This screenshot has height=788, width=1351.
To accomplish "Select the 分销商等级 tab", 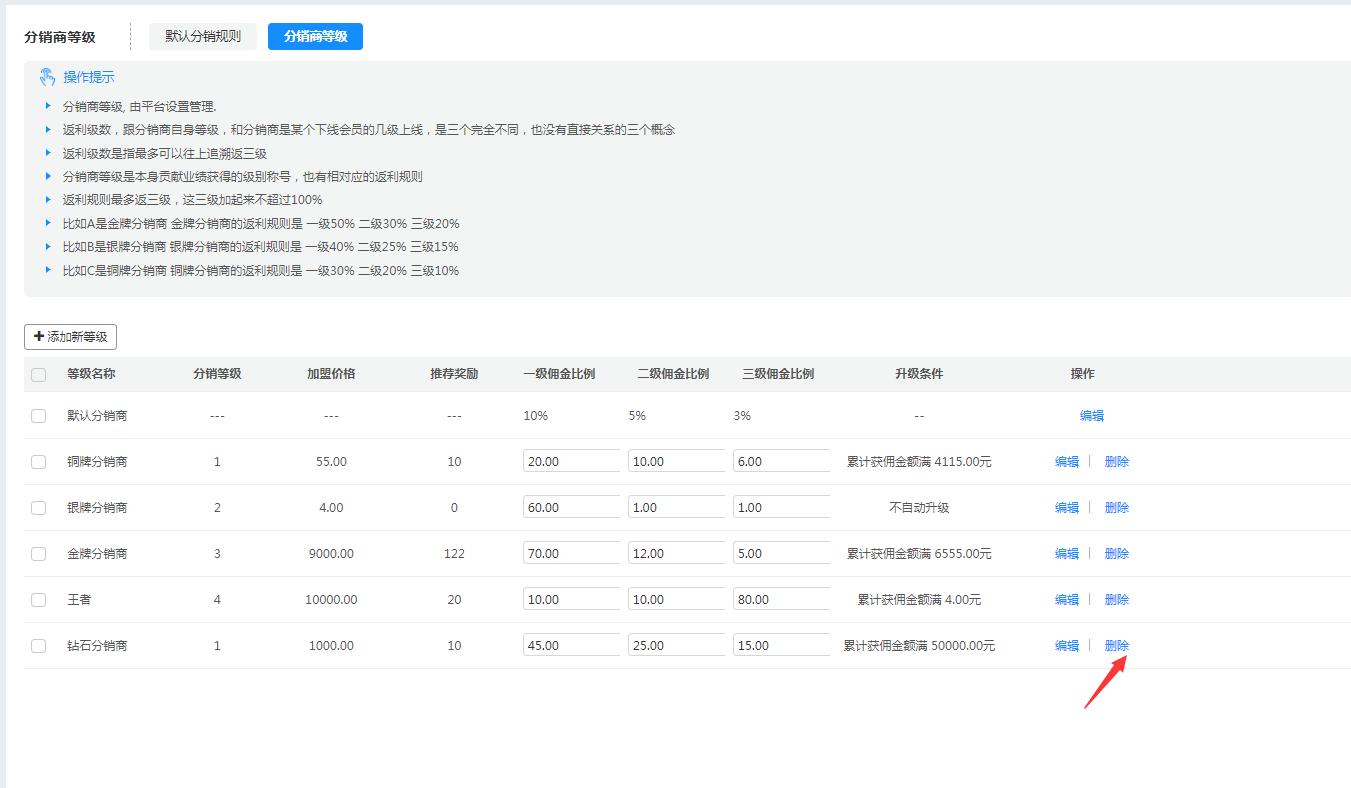I will 315,37.
